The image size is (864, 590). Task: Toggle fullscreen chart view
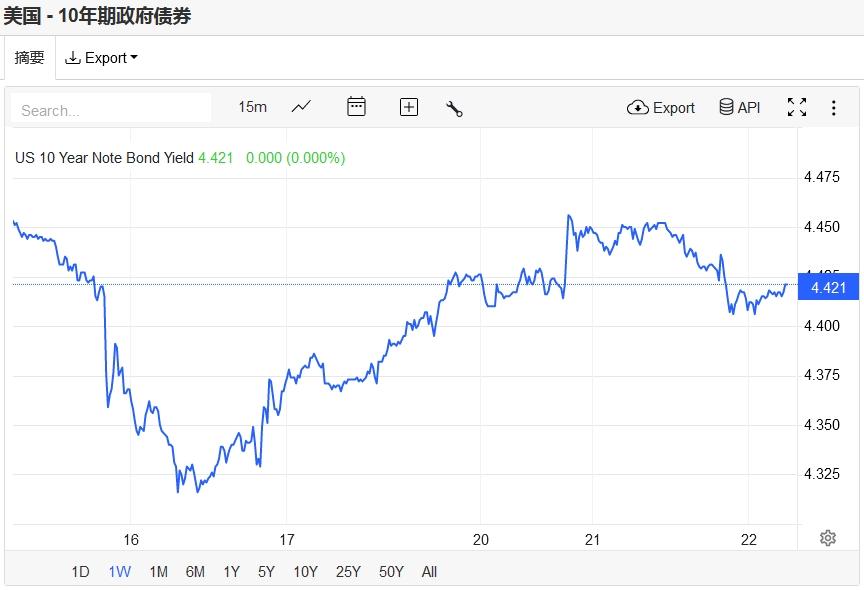[797, 108]
